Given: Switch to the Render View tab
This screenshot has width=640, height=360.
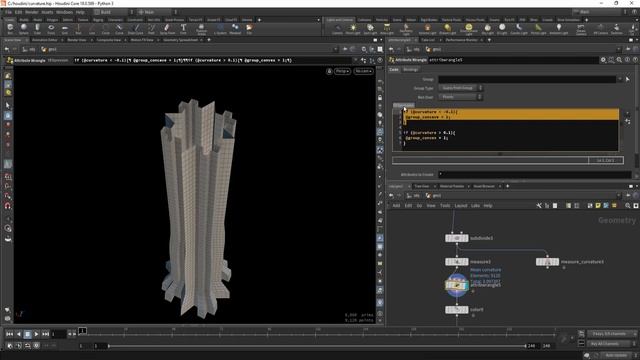Looking at the screenshot, I should [77, 40].
